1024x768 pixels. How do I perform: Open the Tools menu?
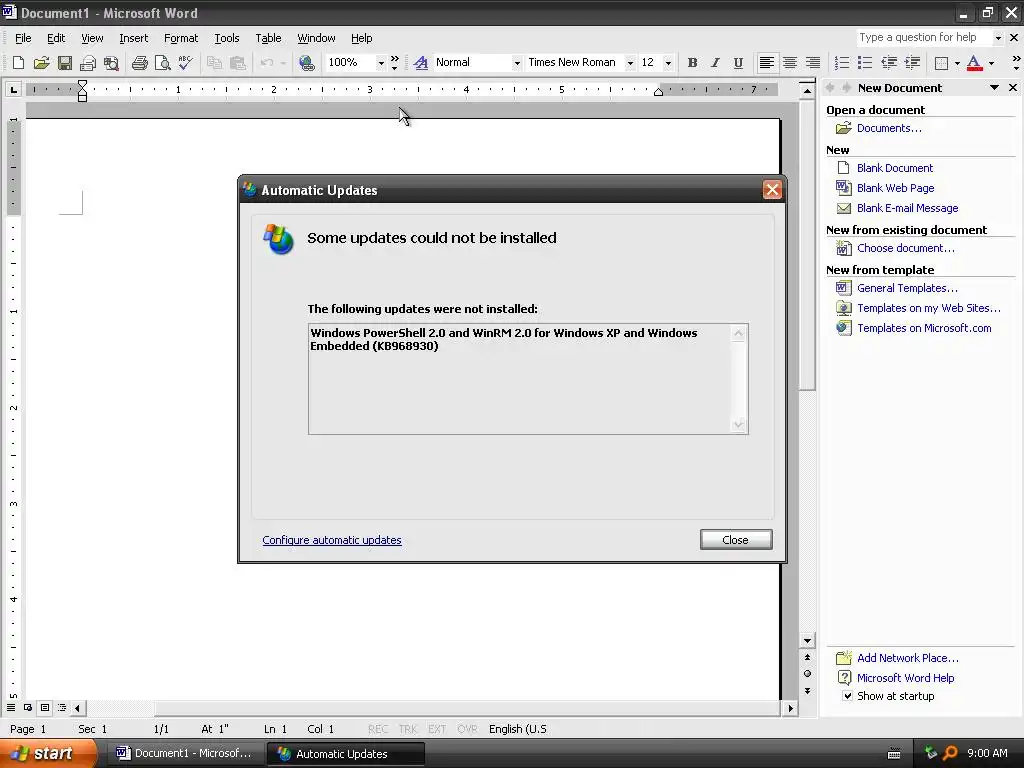click(227, 38)
